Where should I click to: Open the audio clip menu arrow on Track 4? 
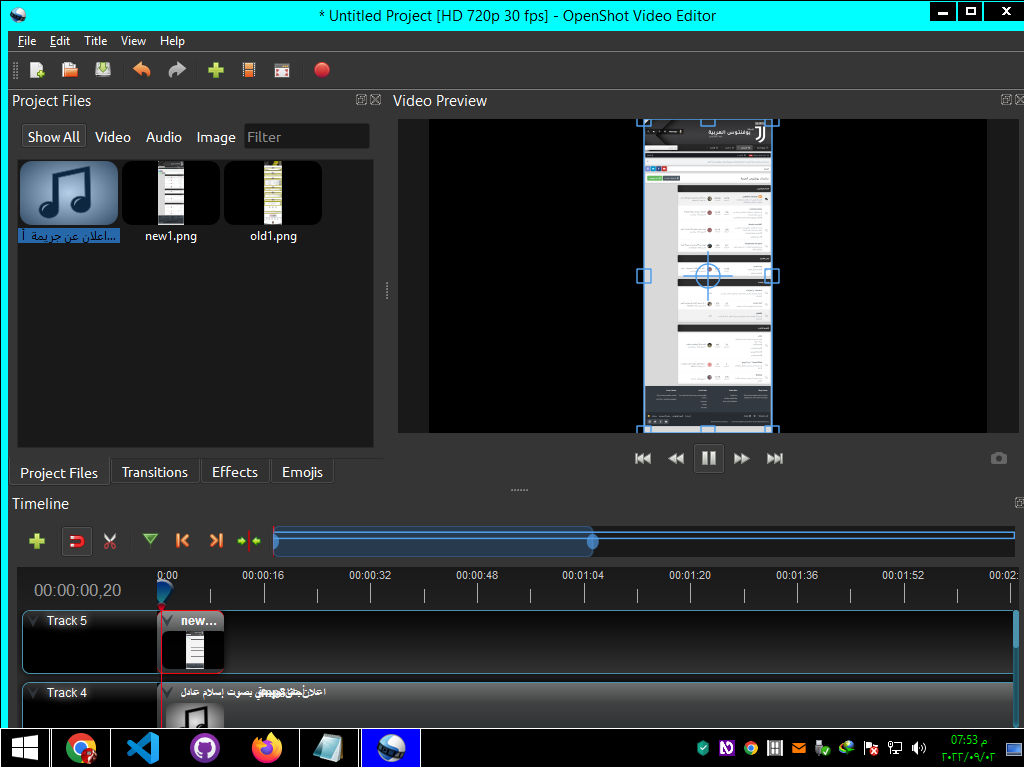(168, 692)
